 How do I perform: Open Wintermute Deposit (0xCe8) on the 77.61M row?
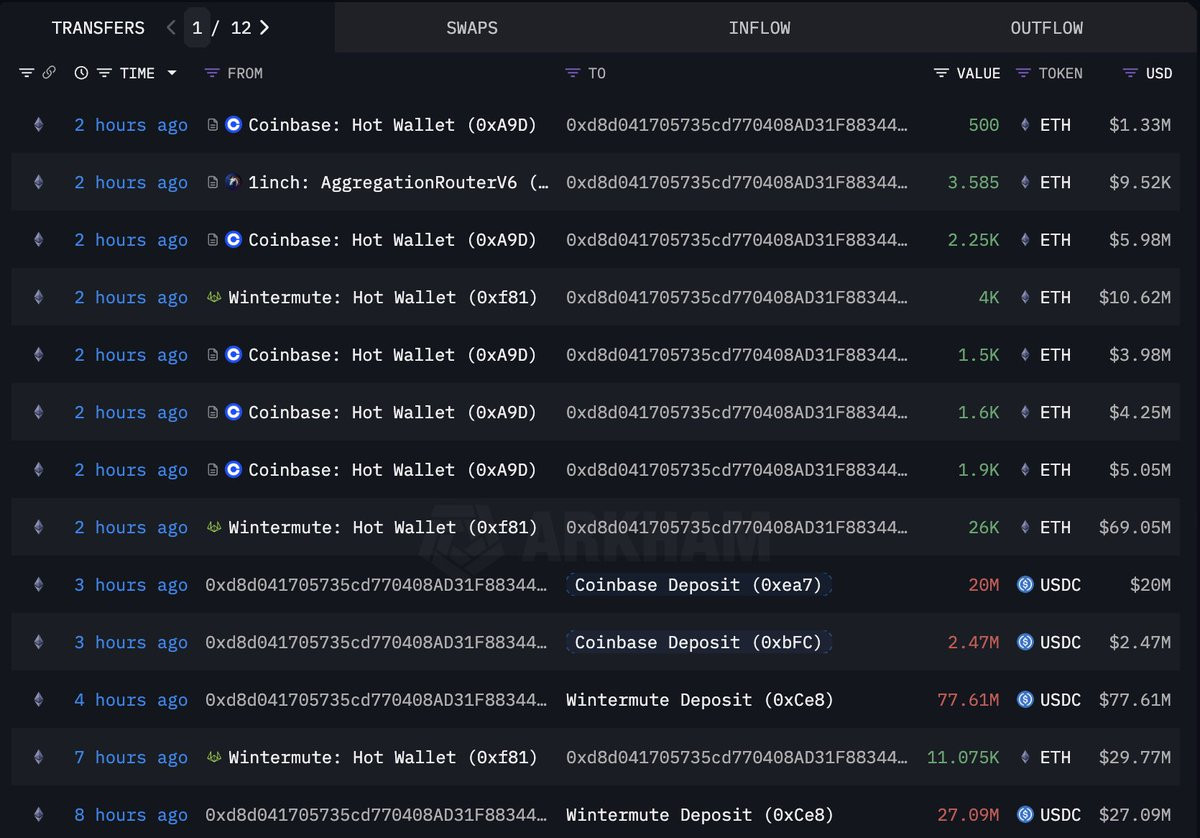coord(700,700)
